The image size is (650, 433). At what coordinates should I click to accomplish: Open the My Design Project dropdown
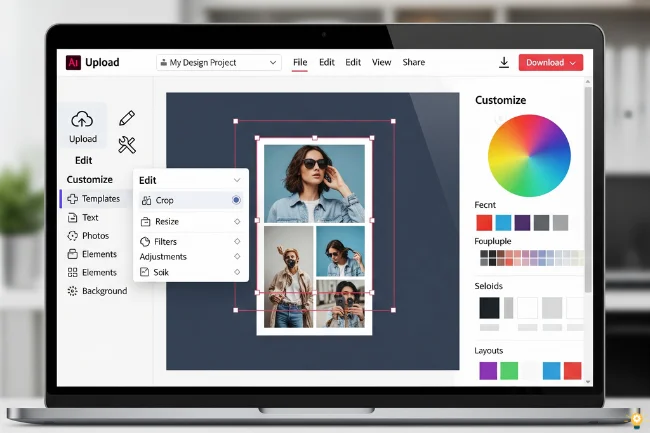[x=218, y=62]
